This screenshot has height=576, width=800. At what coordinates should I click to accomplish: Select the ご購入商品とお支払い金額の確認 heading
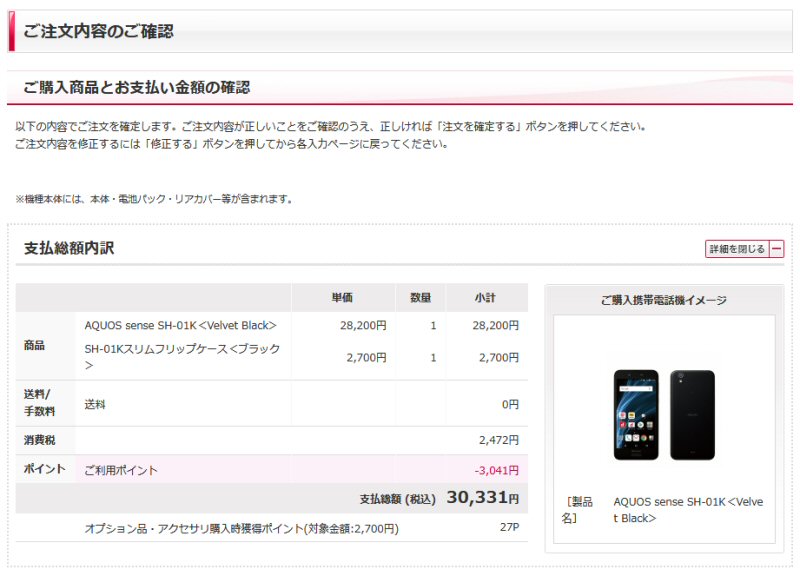(x=137, y=87)
